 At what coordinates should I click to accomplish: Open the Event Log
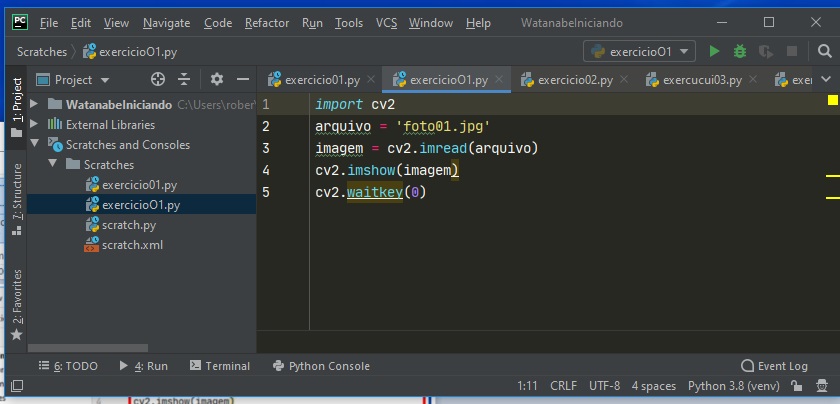coord(774,366)
